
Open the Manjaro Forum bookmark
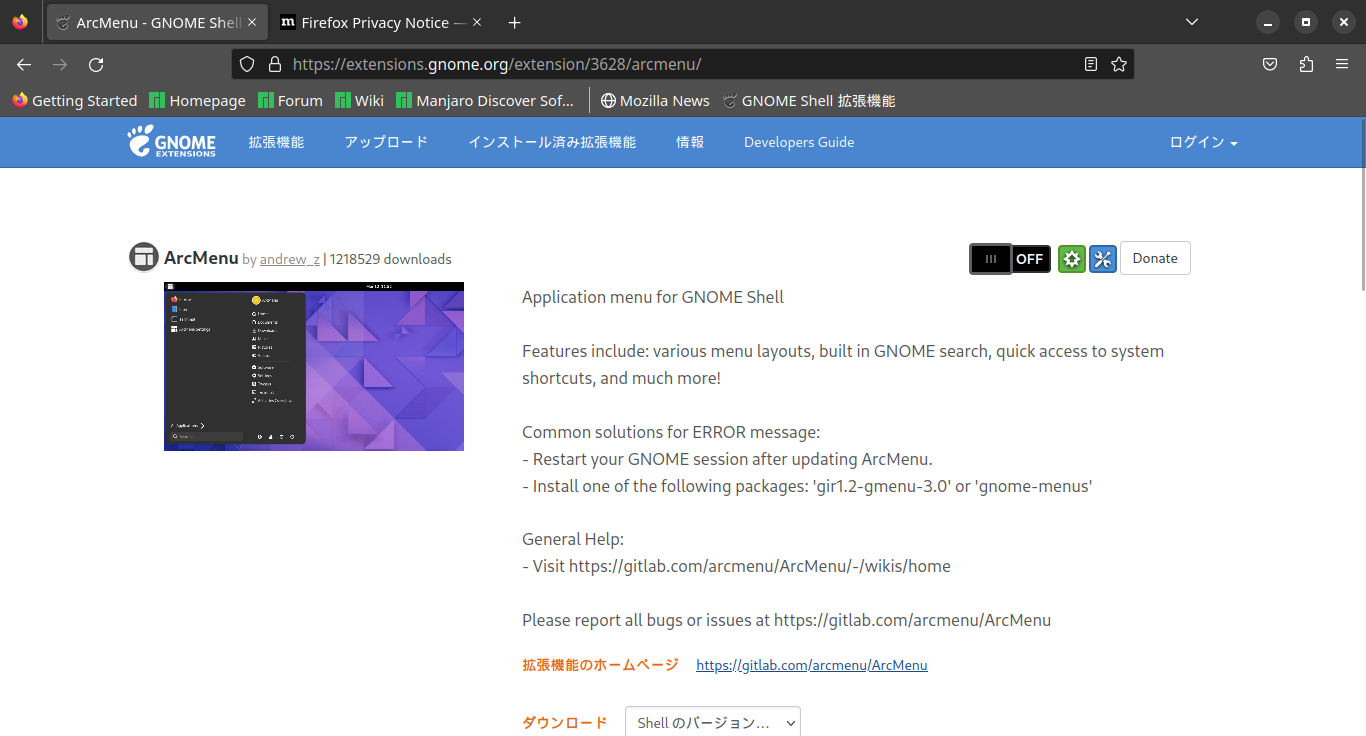tap(290, 100)
